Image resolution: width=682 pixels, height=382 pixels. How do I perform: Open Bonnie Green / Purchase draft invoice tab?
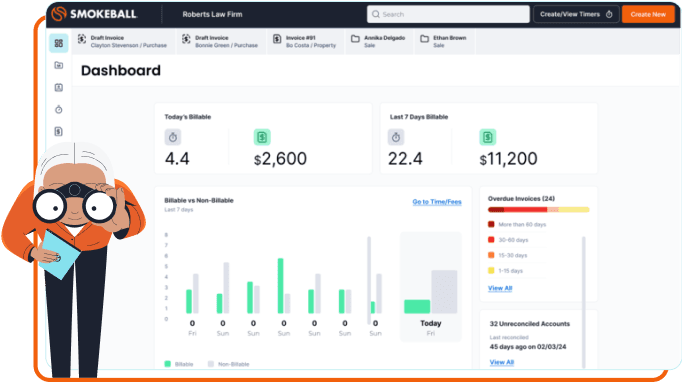(x=221, y=41)
